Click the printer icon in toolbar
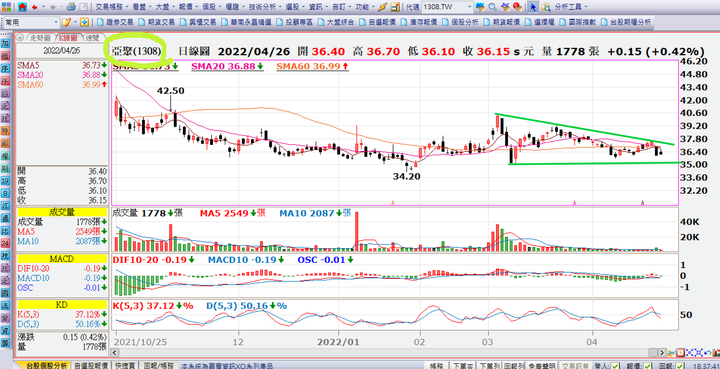The width and height of the screenshot is (720, 369). [71, 7]
